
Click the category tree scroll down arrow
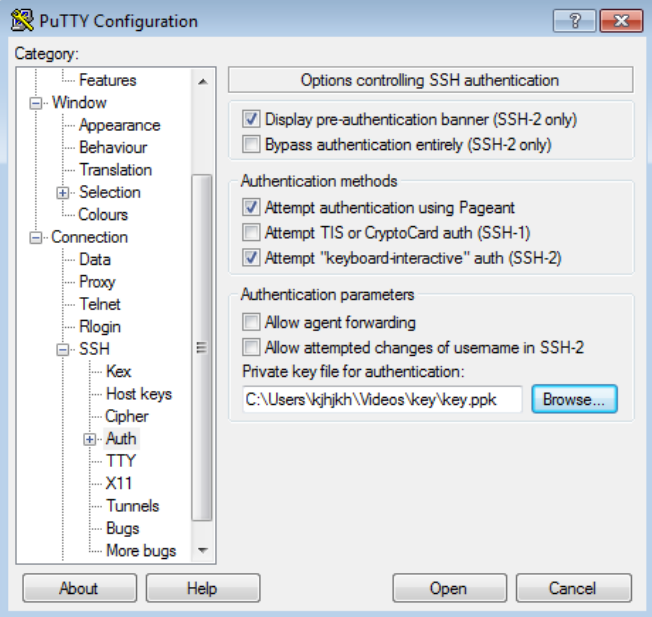203,550
